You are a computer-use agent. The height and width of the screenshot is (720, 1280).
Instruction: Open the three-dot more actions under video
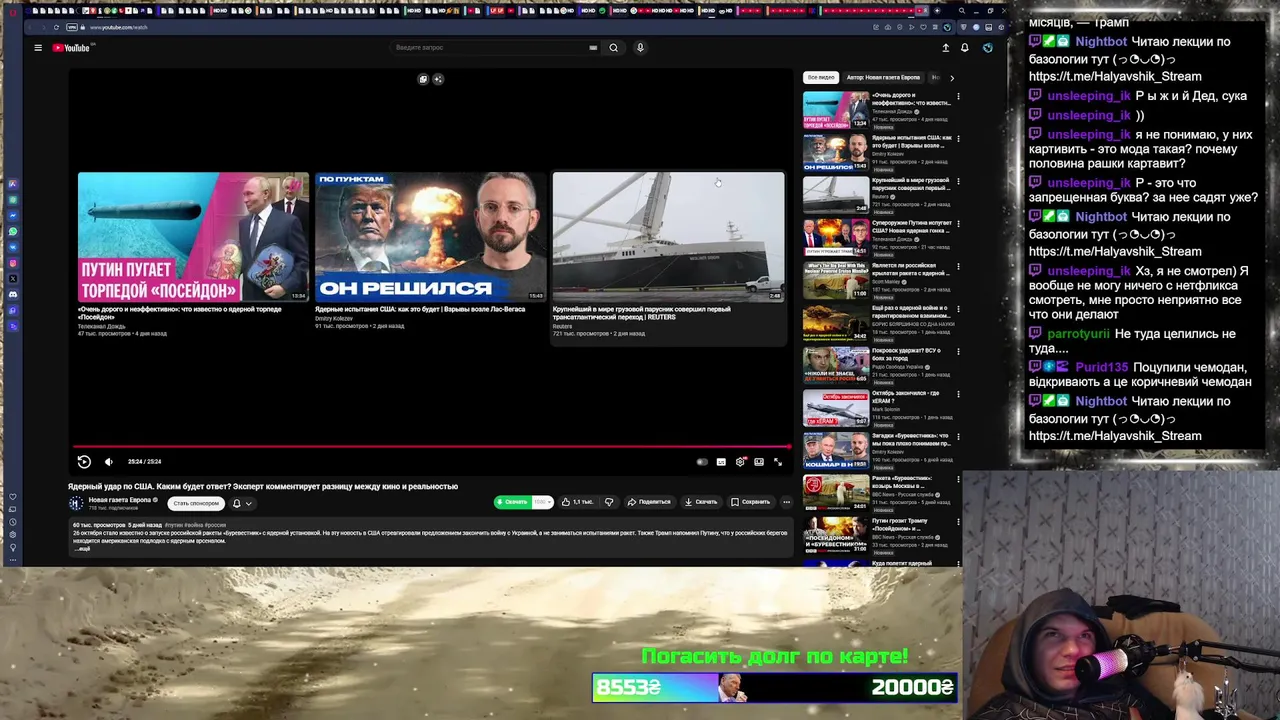pos(787,502)
